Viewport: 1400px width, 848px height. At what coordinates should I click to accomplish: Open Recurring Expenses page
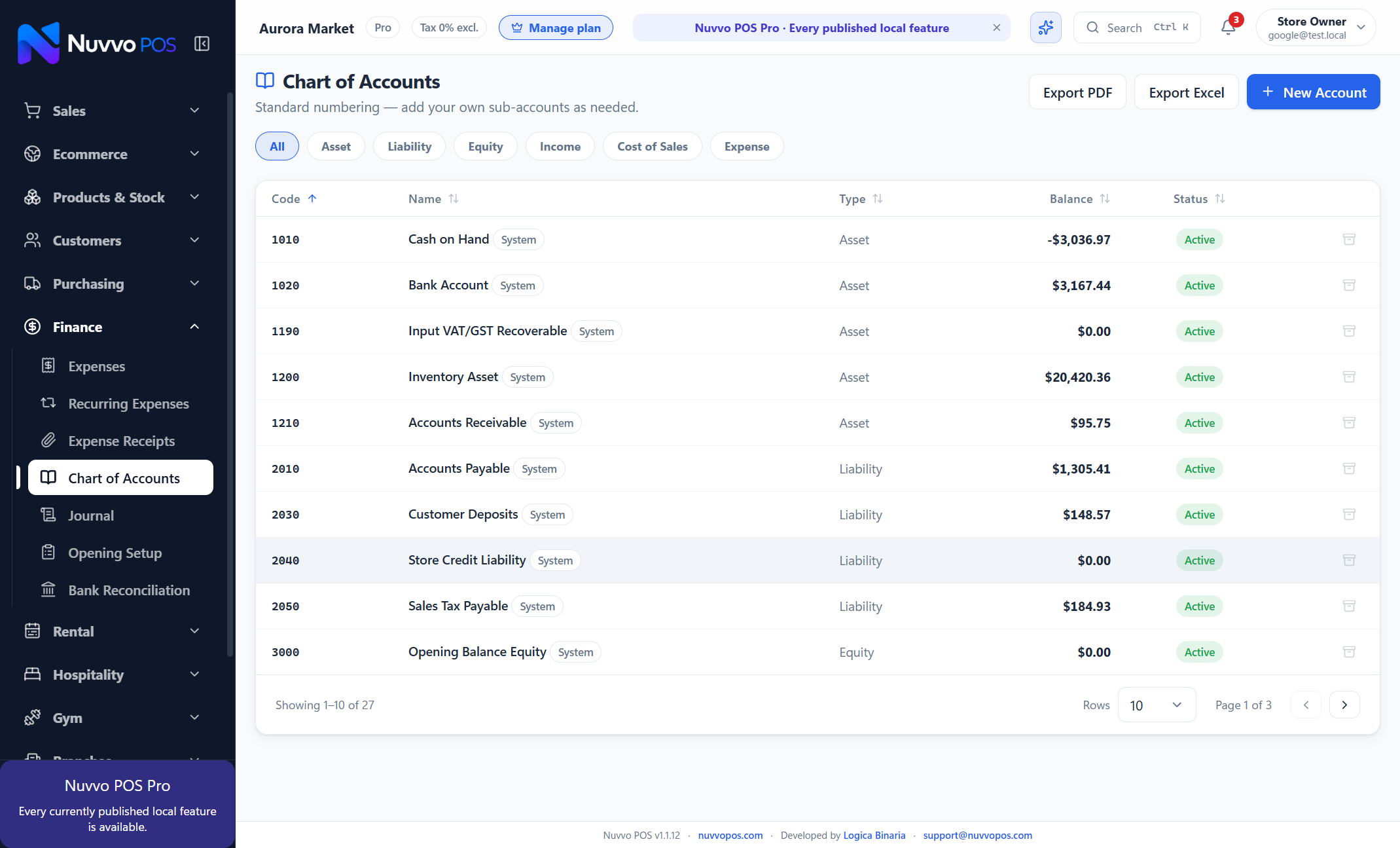coord(120,403)
